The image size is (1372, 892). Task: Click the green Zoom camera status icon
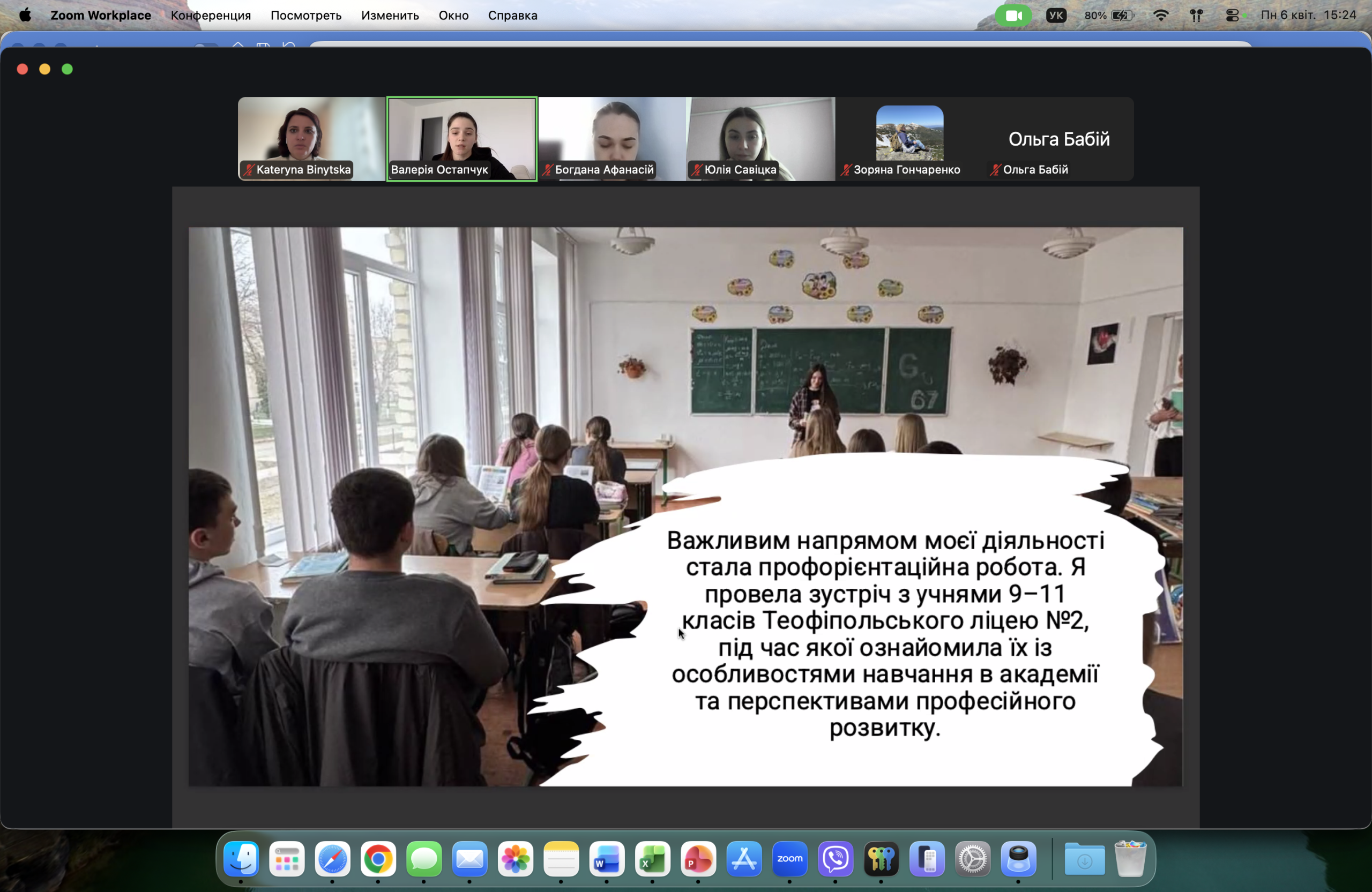[x=1013, y=16]
